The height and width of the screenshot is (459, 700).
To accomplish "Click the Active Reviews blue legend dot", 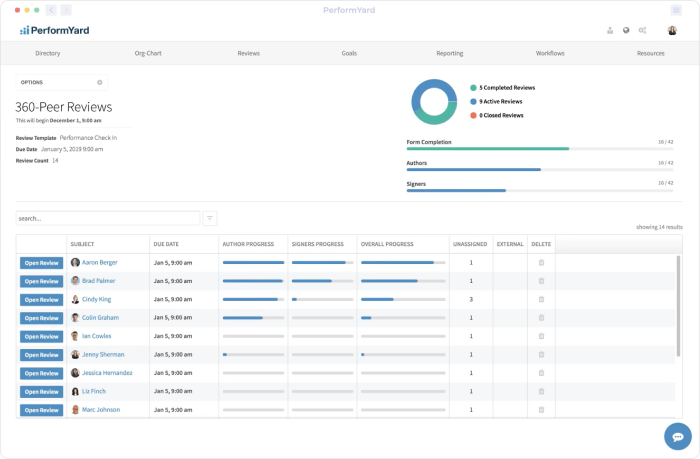I will click(x=473, y=101).
